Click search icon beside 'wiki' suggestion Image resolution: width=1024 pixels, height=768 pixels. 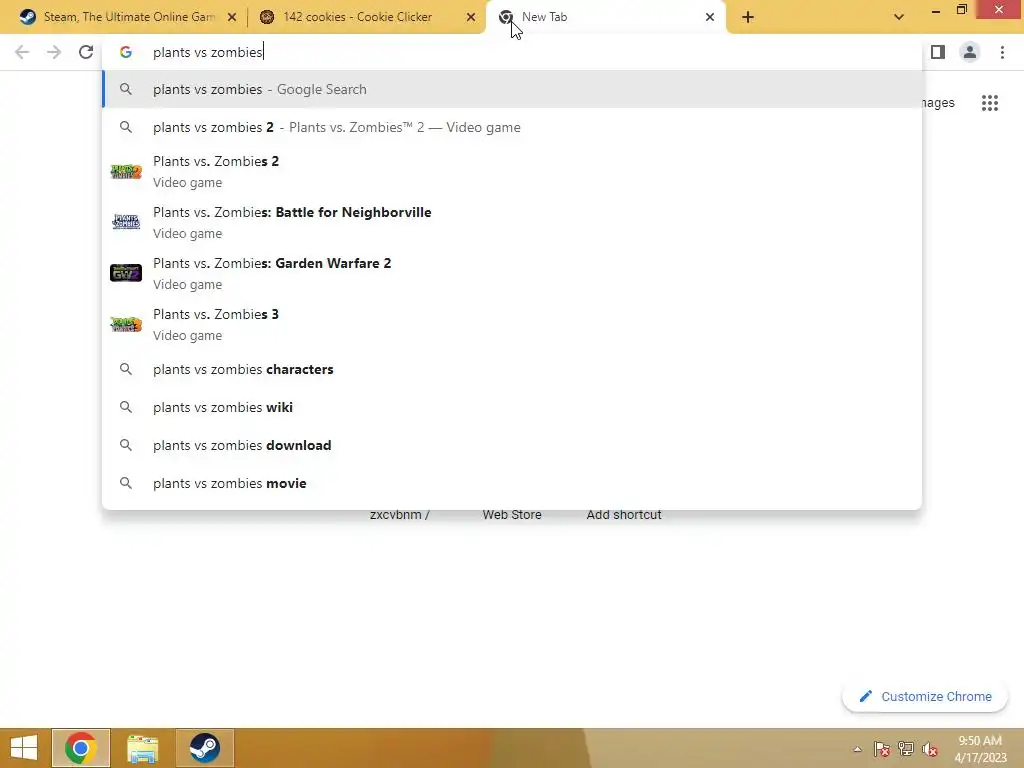point(126,408)
